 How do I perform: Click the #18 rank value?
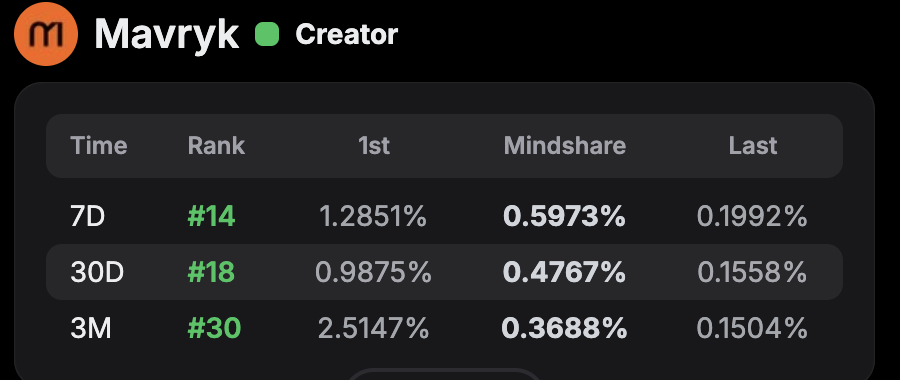click(211, 272)
